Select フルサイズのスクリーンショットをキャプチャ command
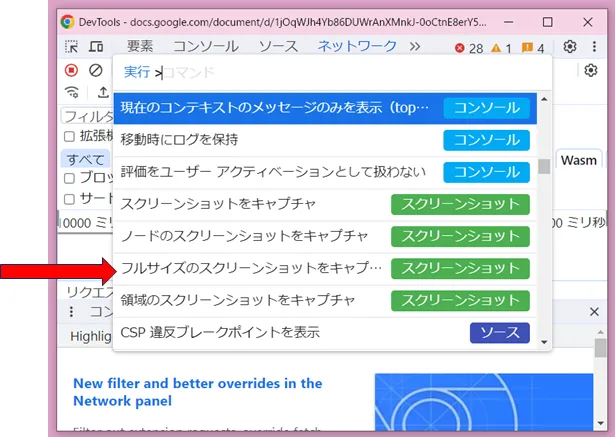The width and height of the screenshot is (615, 437). click(251, 268)
